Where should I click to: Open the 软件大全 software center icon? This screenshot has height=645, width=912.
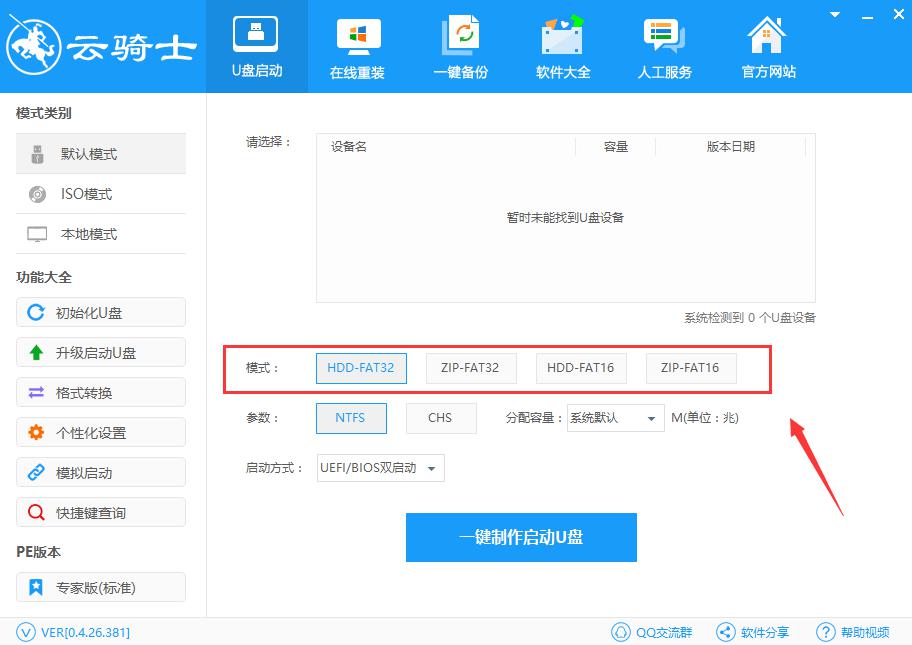(562, 46)
